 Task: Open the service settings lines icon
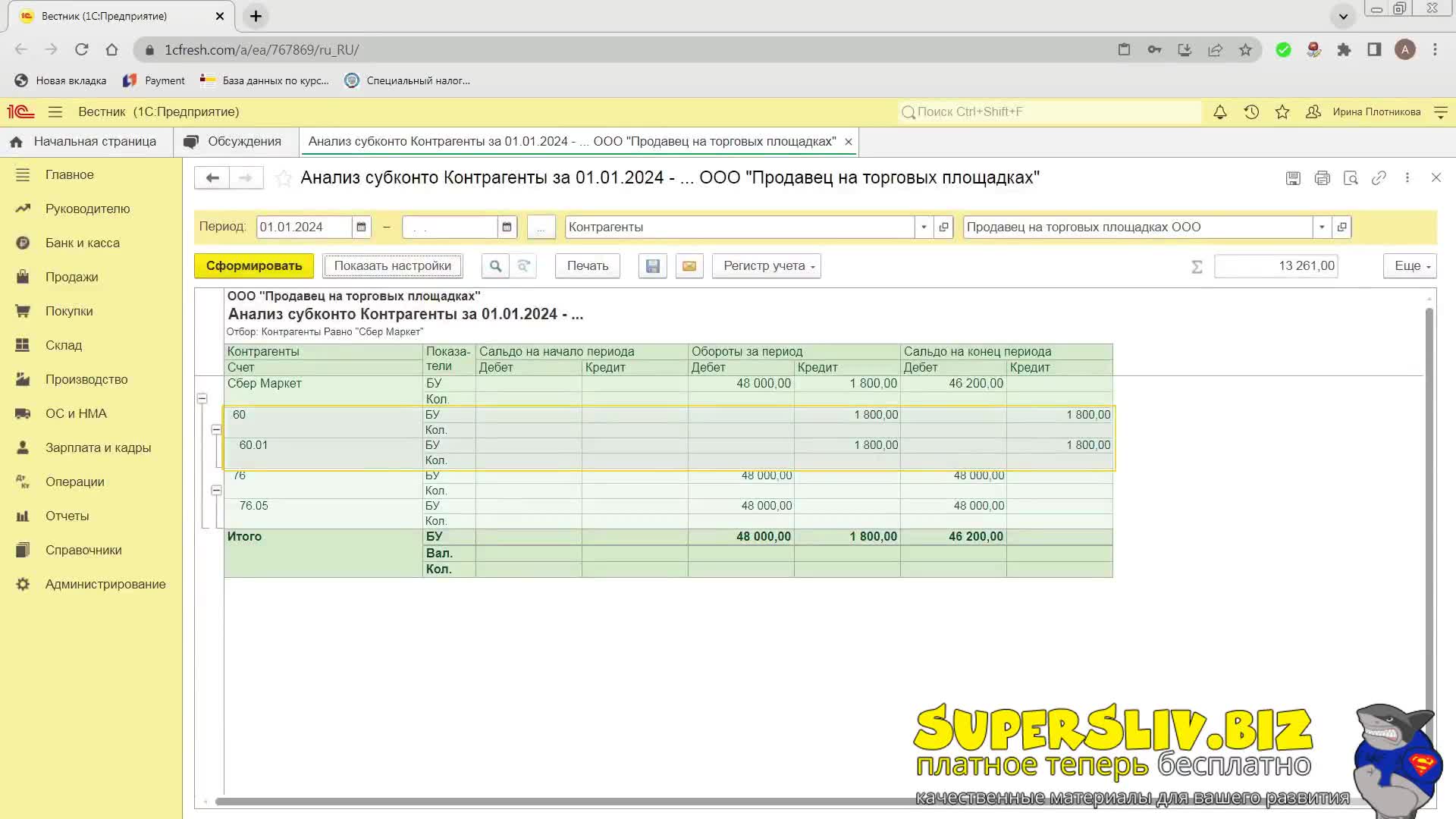(1441, 112)
